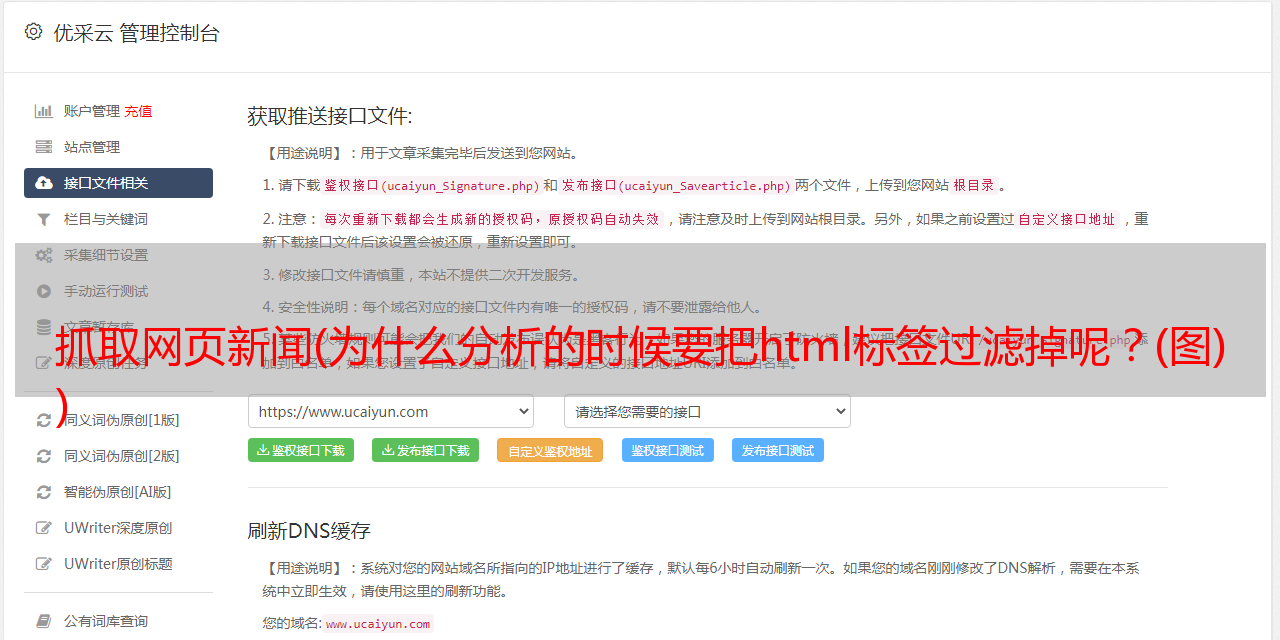Click the play circle icon for 手动运行测试

coord(44,291)
